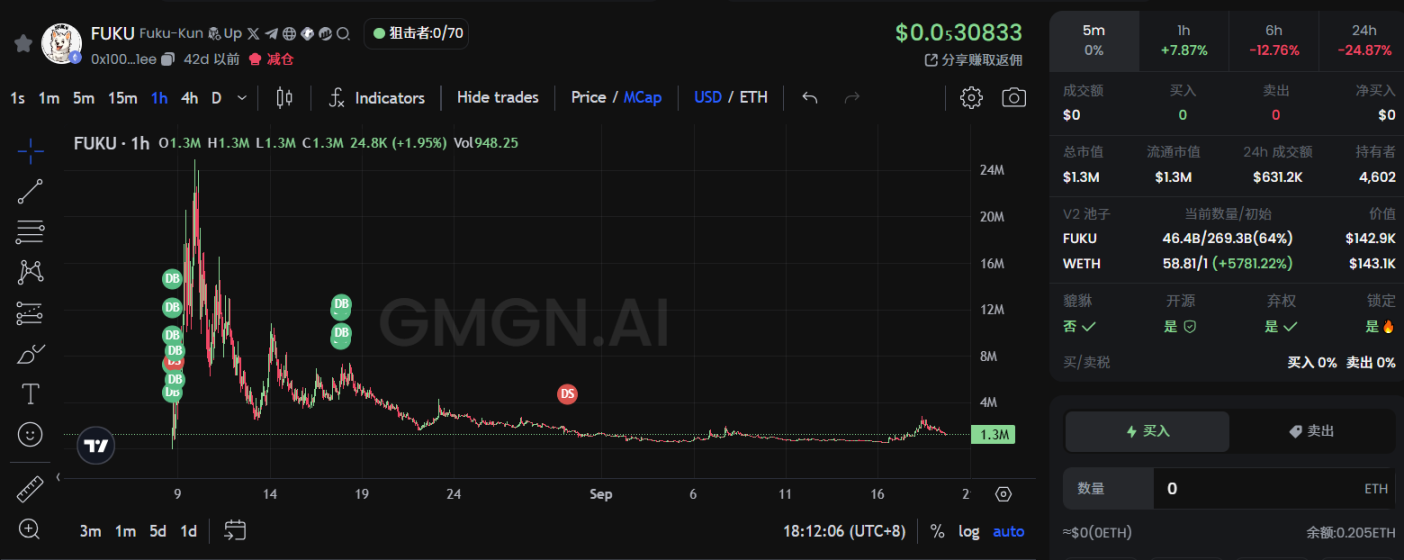The image size is (1404, 560).
Task: Open the FUKU dog avatar image
Action: 62,44
